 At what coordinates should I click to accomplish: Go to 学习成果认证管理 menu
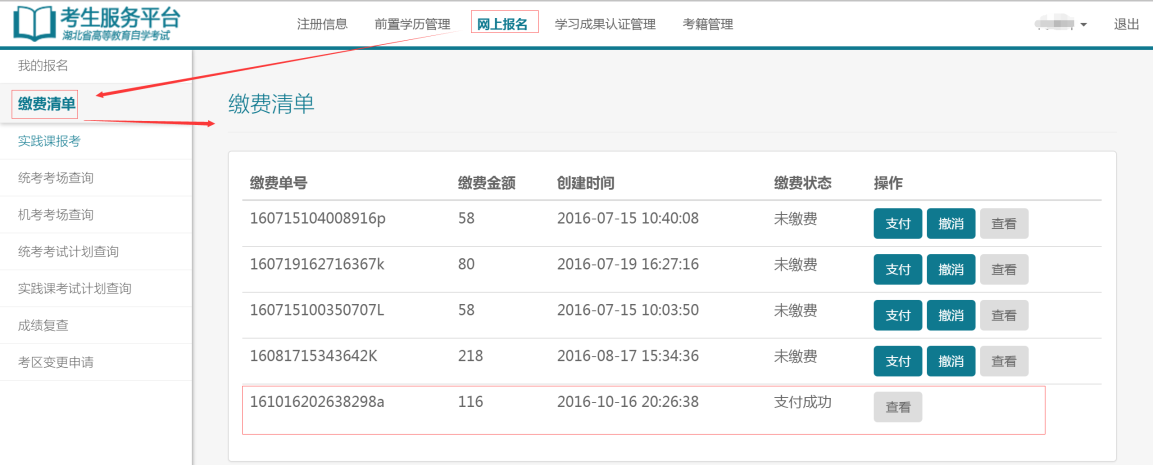pyautogui.click(x=605, y=24)
